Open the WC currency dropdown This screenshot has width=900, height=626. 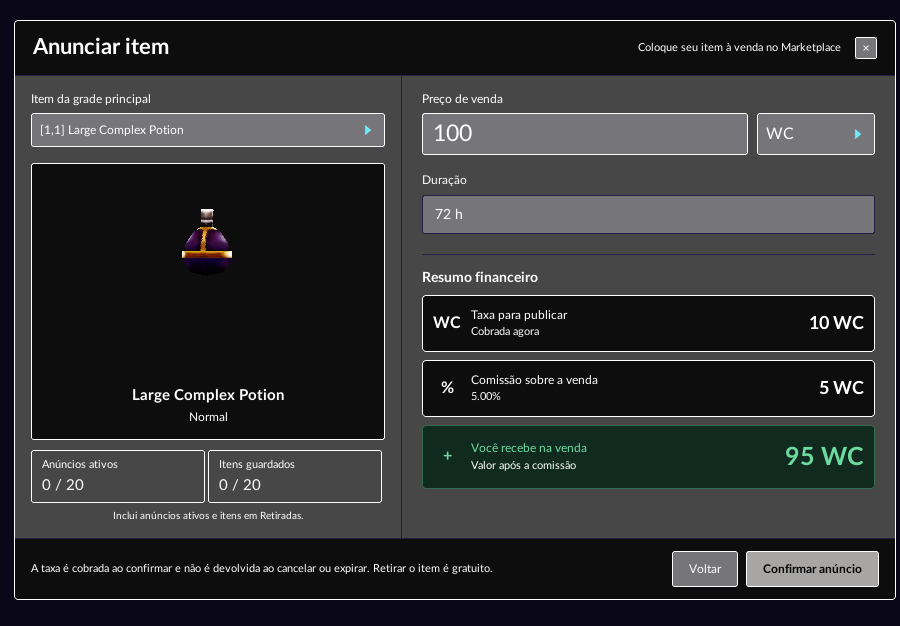pyautogui.click(x=816, y=134)
